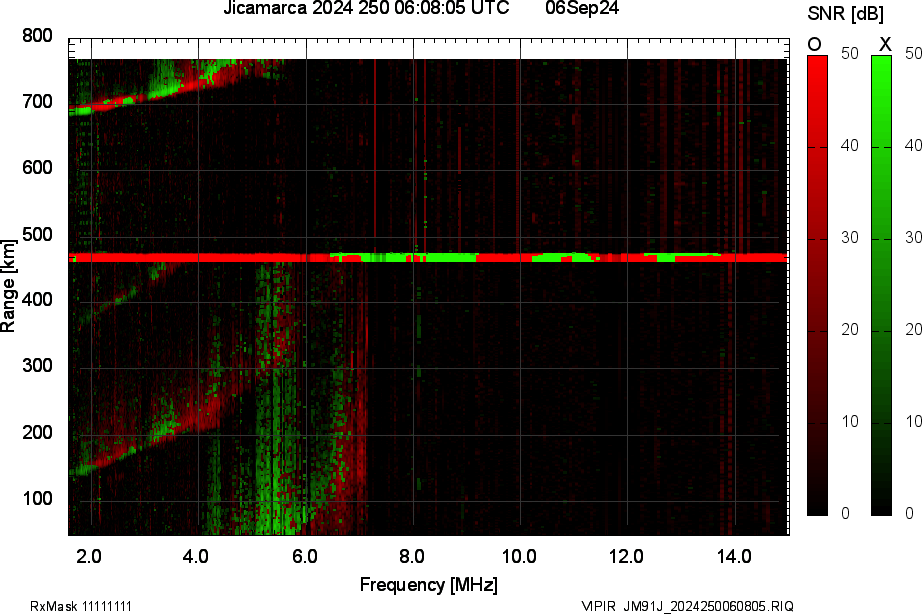
Task: Click the 700 range tick label
Action: coord(37,102)
